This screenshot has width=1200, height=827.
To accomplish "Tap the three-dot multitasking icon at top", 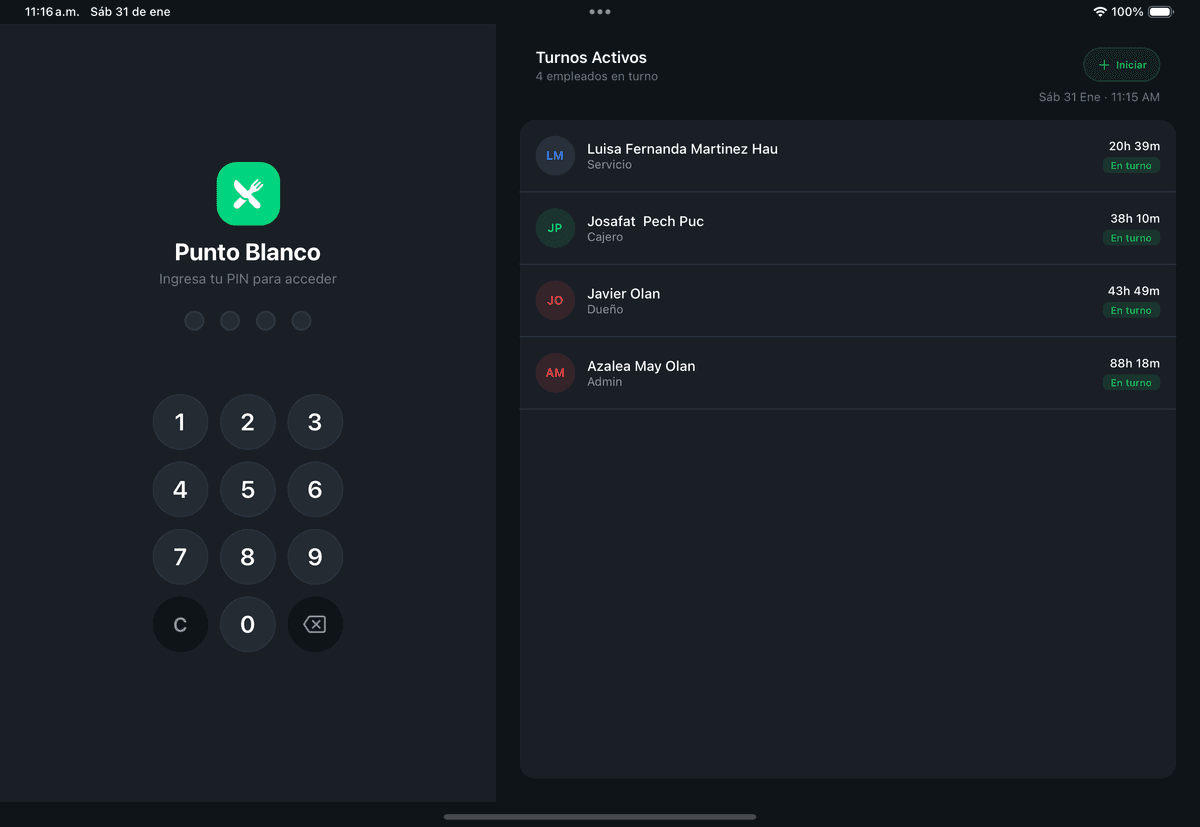I will (600, 12).
